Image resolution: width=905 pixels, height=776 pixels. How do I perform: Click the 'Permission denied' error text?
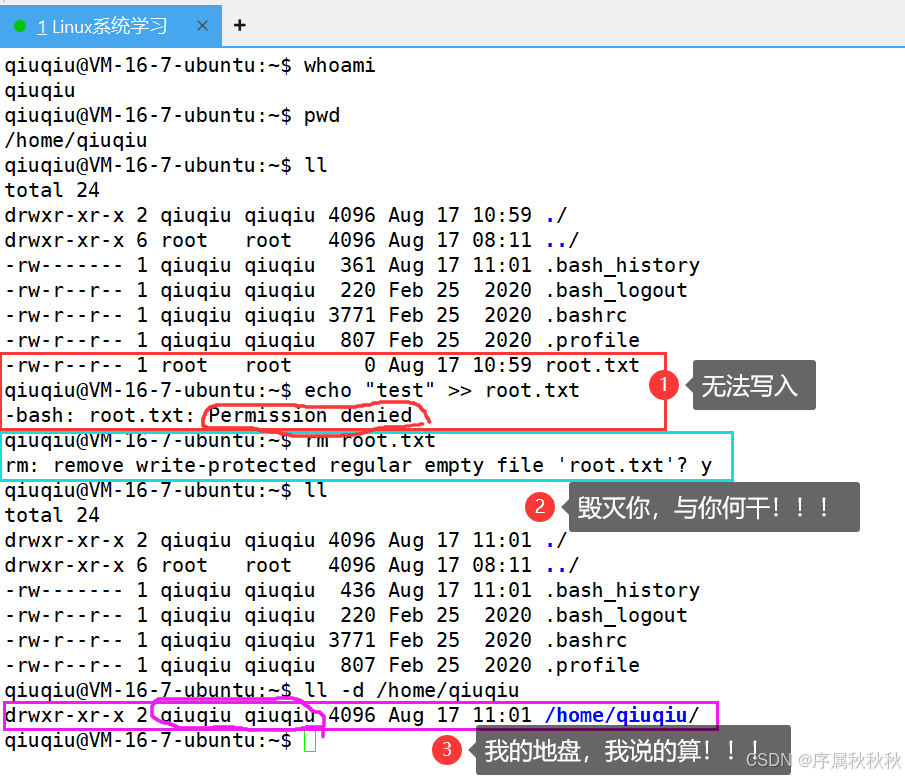coord(310,415)
